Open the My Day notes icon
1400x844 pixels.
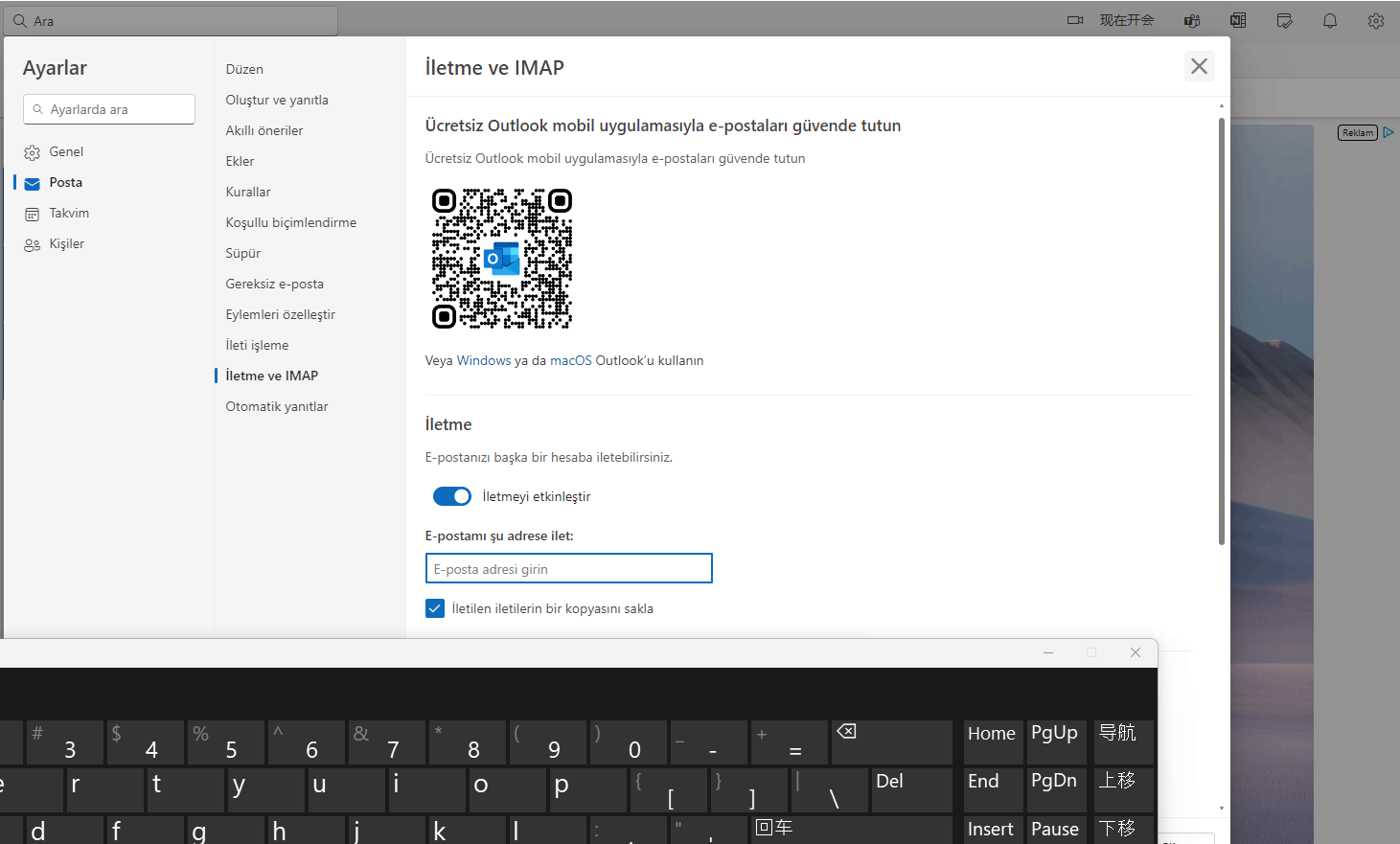tap(1284, 20)
